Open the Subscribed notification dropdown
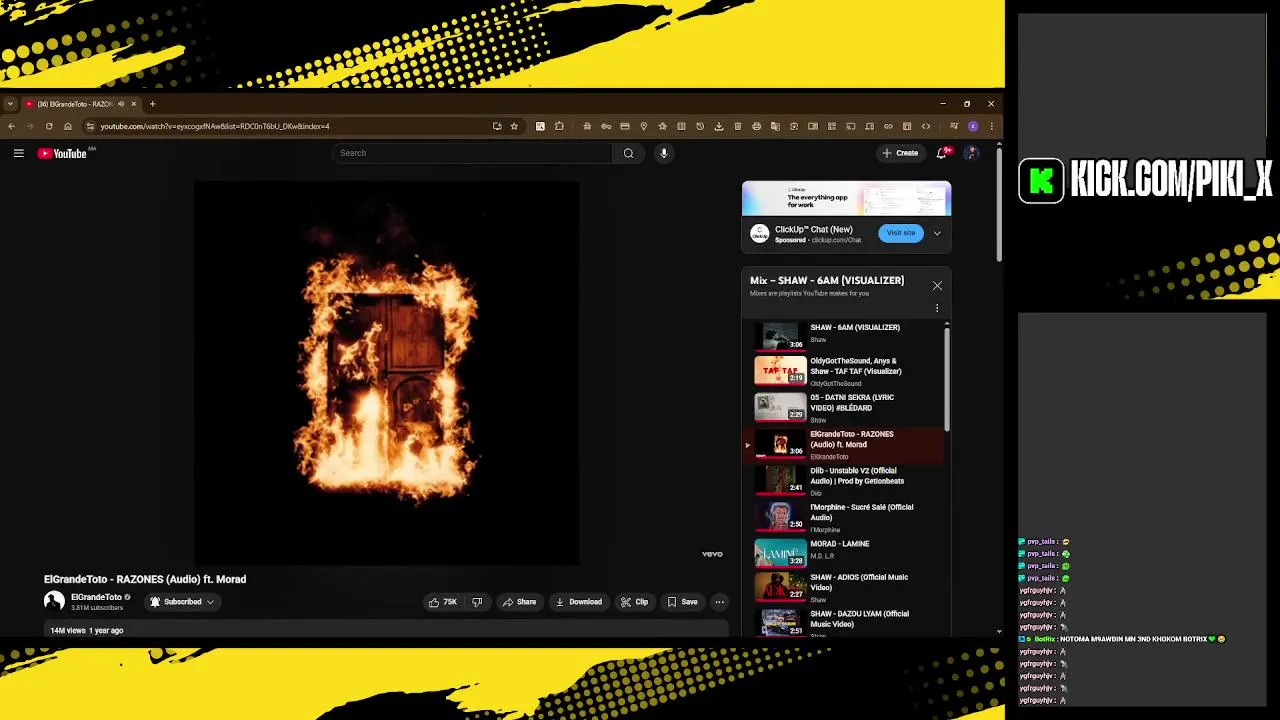 pyautogui.click(x=182, y=602)
